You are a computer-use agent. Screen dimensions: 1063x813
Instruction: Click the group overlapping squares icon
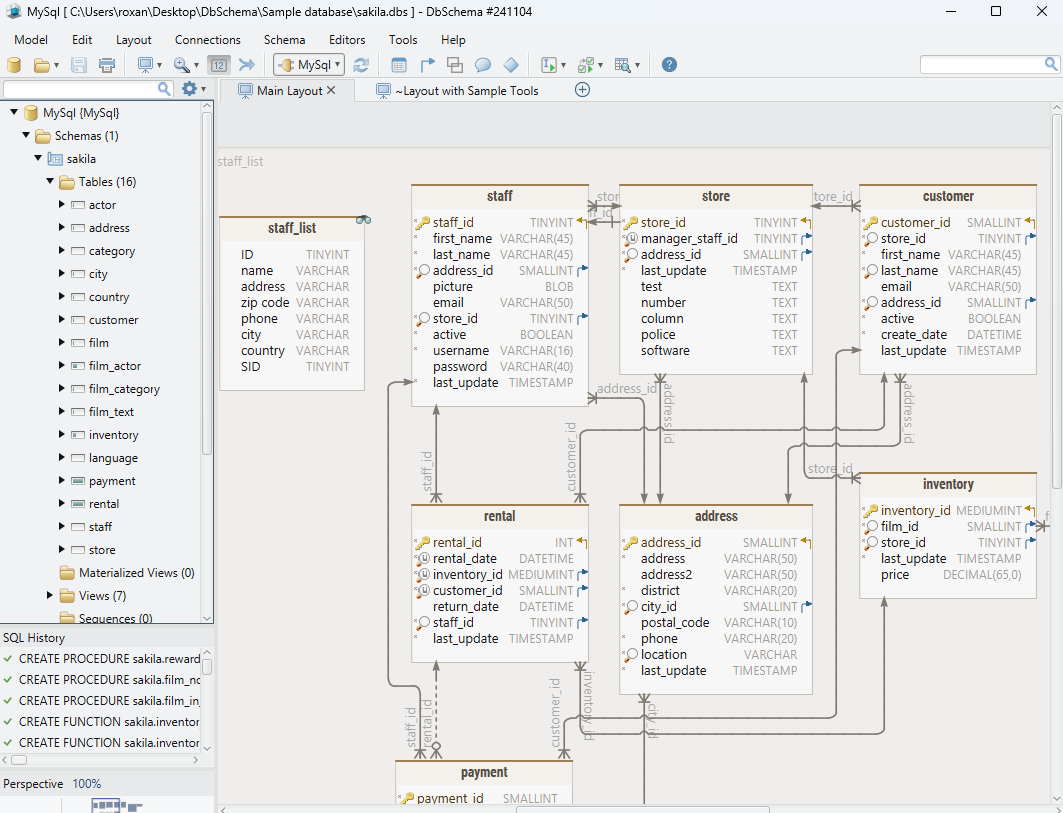(x=455, y=65)
